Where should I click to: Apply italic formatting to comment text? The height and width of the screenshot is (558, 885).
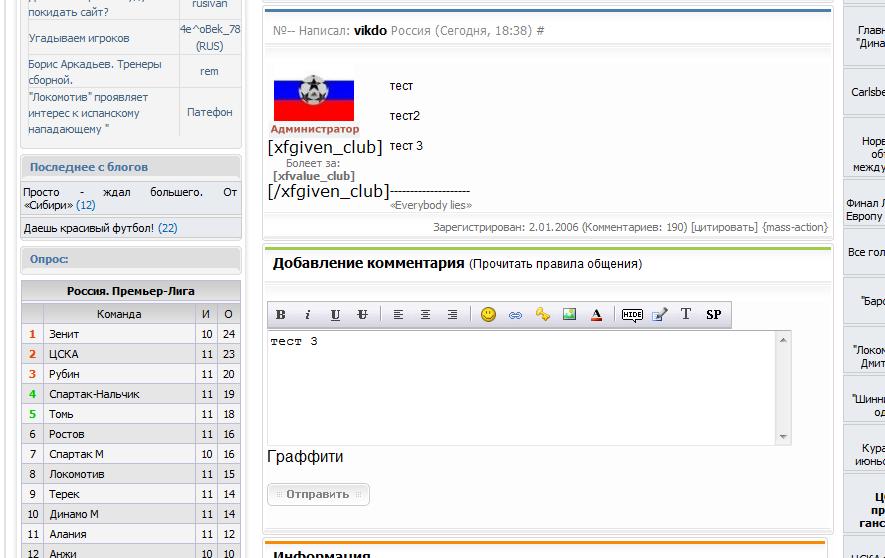click(308, 315)
